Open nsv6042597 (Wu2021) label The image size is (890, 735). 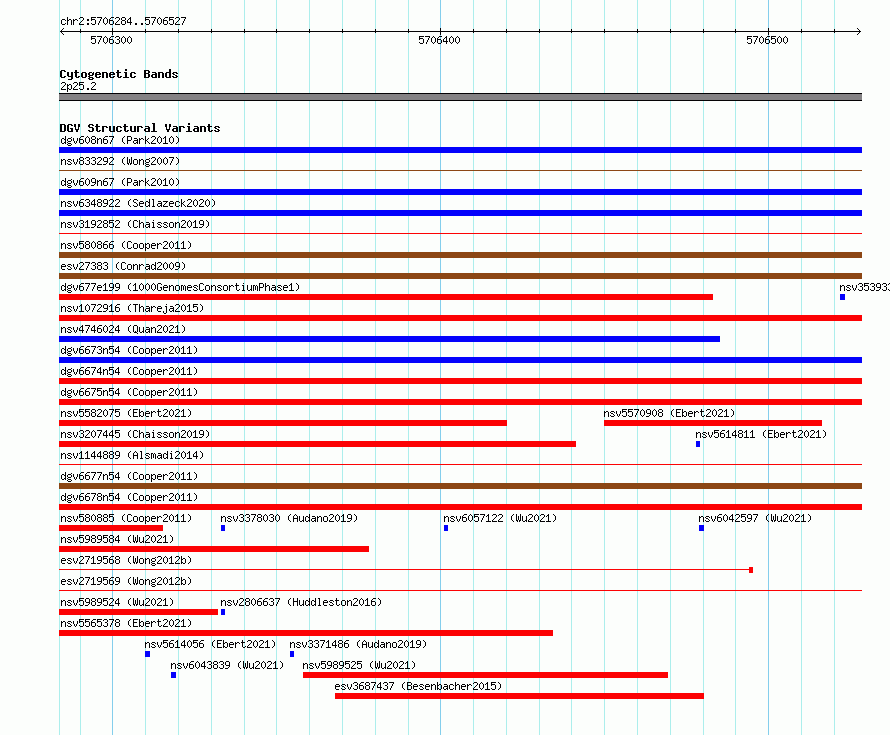click(x=755, y=518)
